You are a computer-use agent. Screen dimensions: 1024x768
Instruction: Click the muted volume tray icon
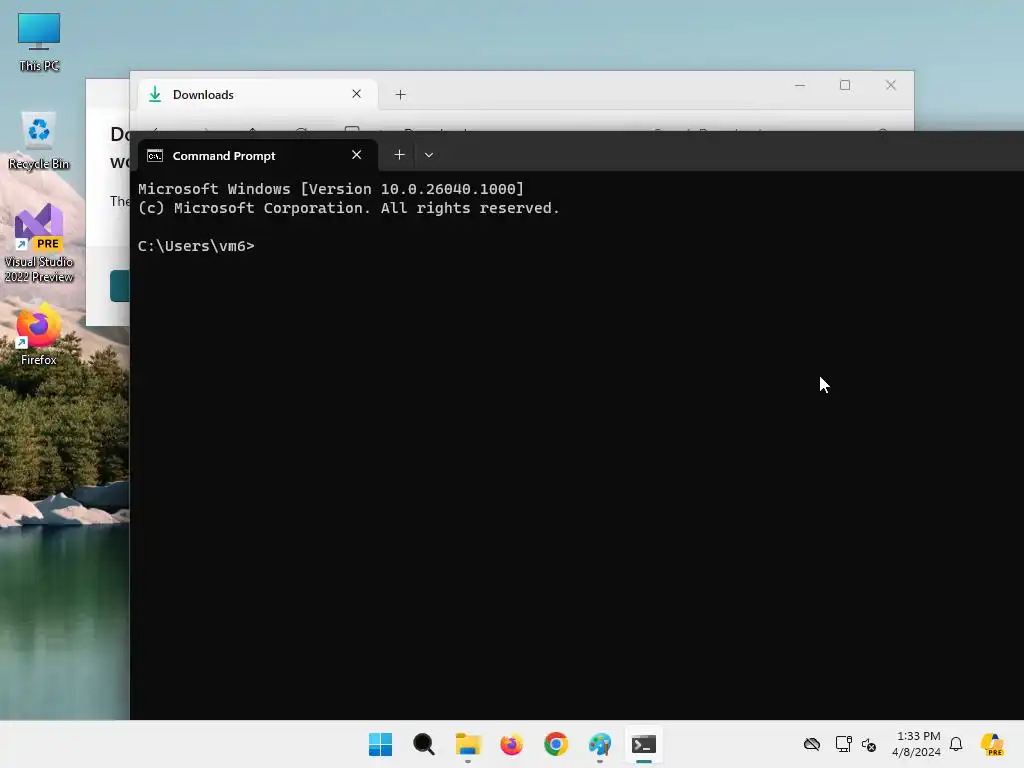(869, 744)
